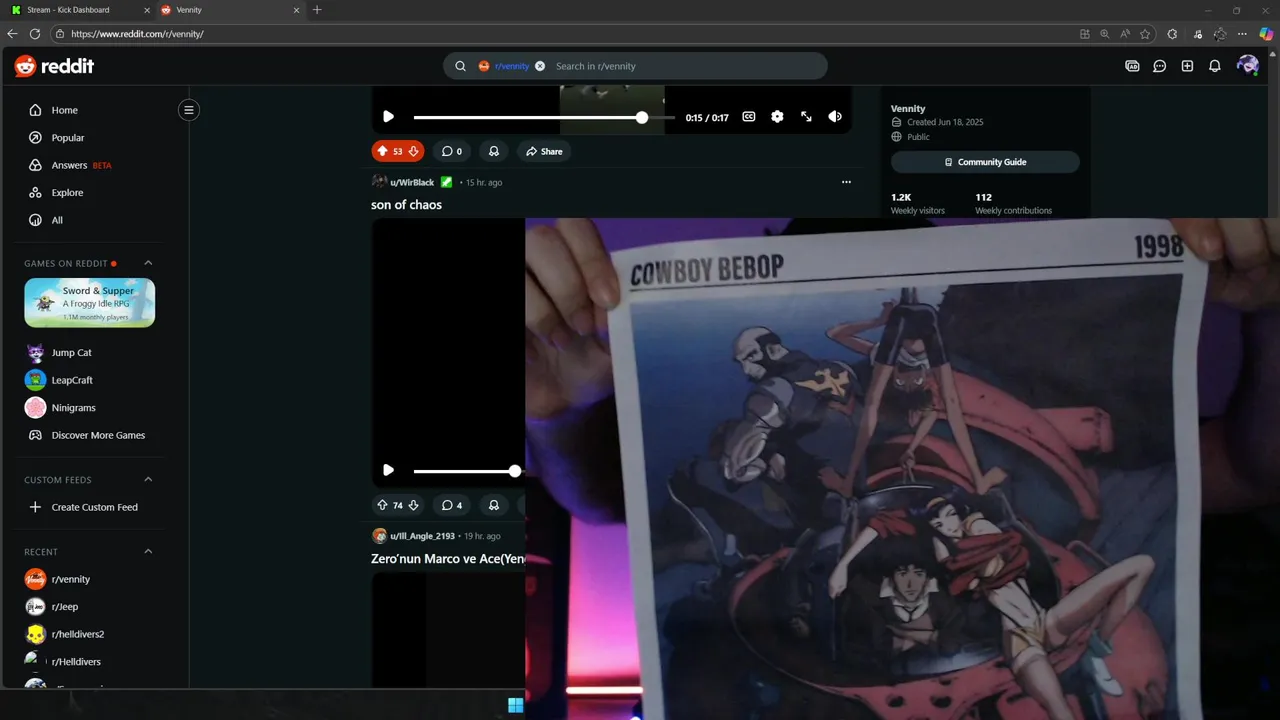This screenshot has height=720, width=1280.
Task: Open u/WirBlack profile link
Action: click(x=411, y=182)
